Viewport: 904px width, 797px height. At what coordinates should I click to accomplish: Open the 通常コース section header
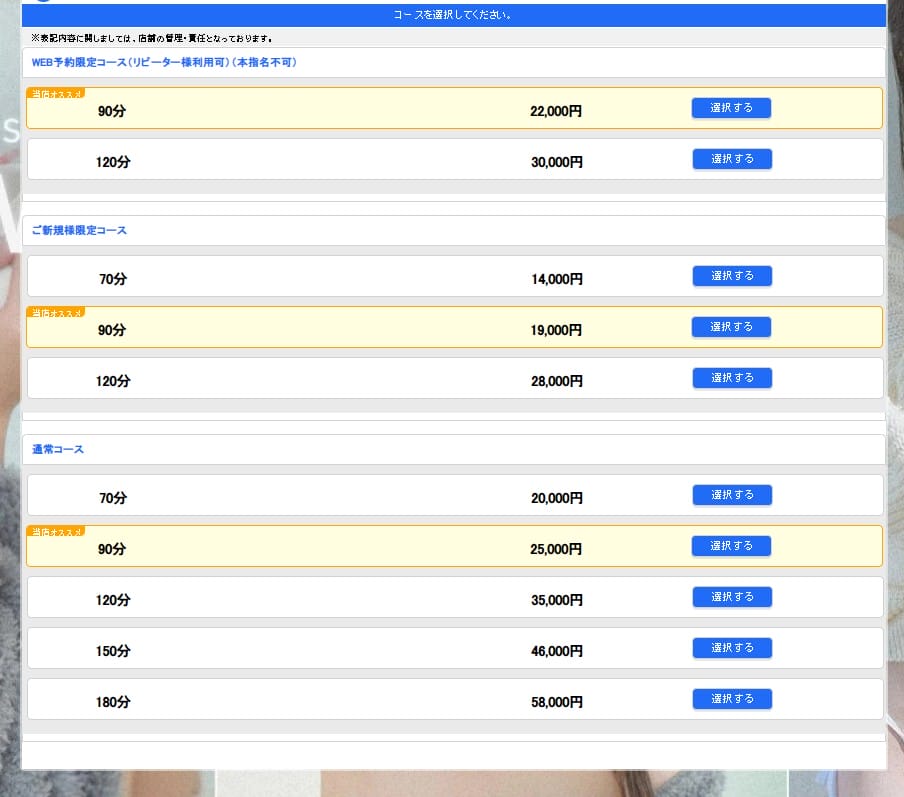56,449
